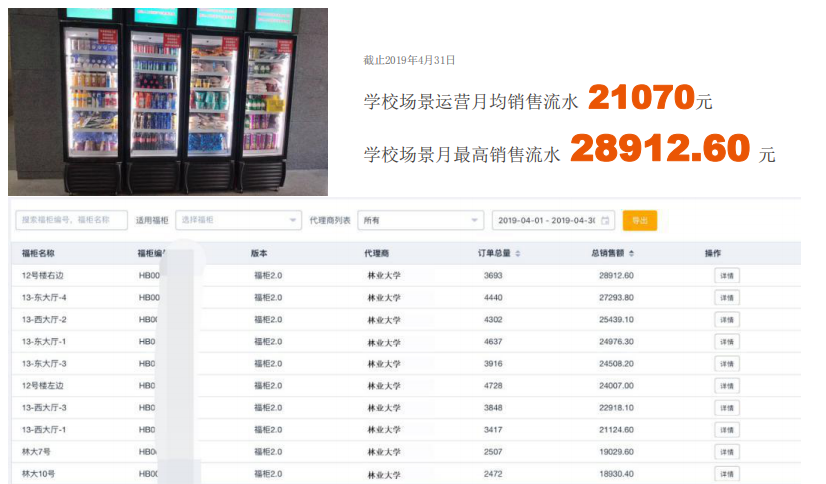This screenshot has height=484, width=826.
Task: Click sales total 25439.10 cell
Action: pyautogui.click(x=616, y=320)
